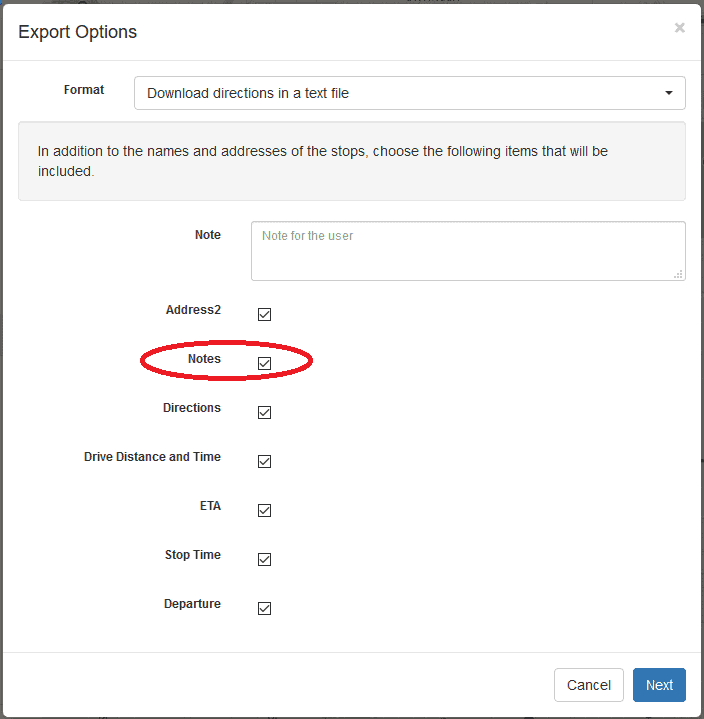The width and height of the screenshot is (704, 719).
Task: Click the 'Drive Distance and Time' label text
Action: tap(152, 457)
